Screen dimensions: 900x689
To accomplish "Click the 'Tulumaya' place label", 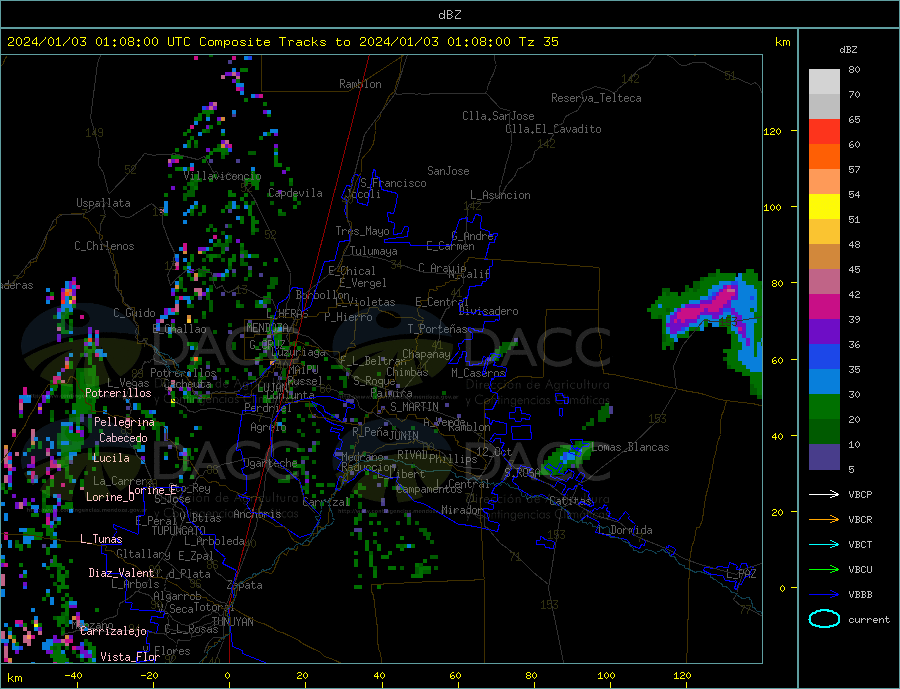I will pos(373,251).
